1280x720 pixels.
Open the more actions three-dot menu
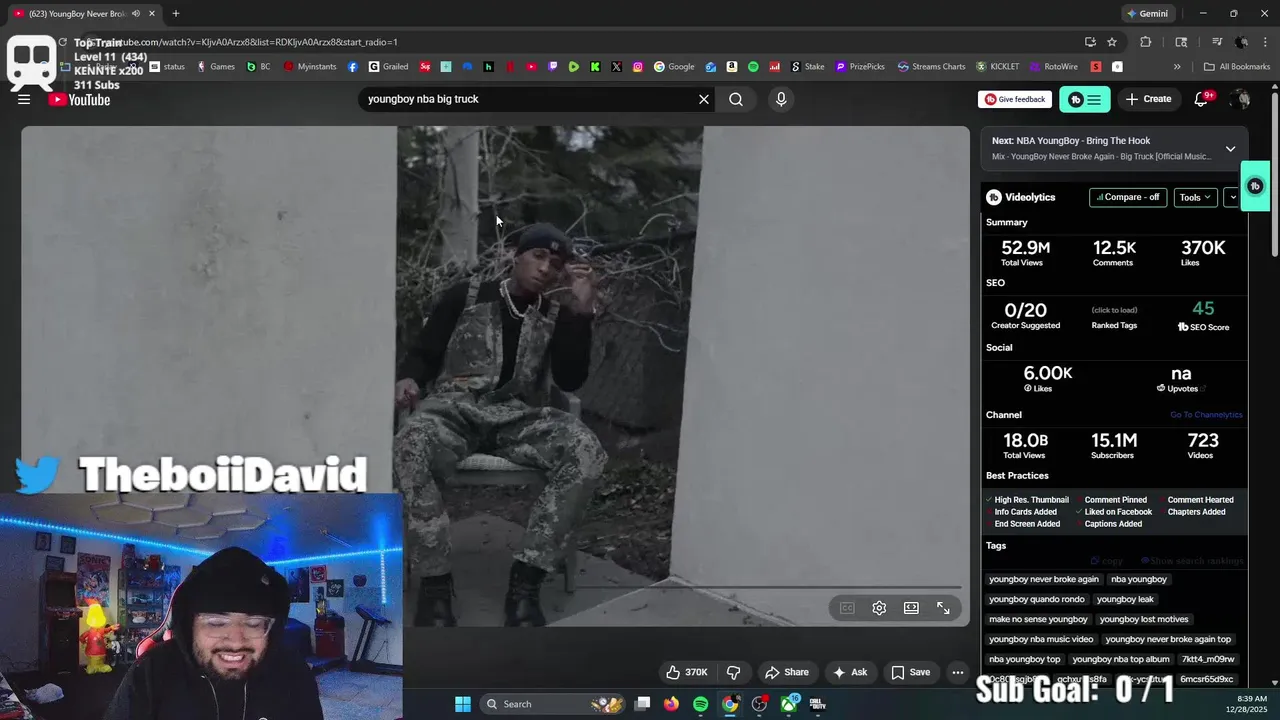tap(958, 672)
